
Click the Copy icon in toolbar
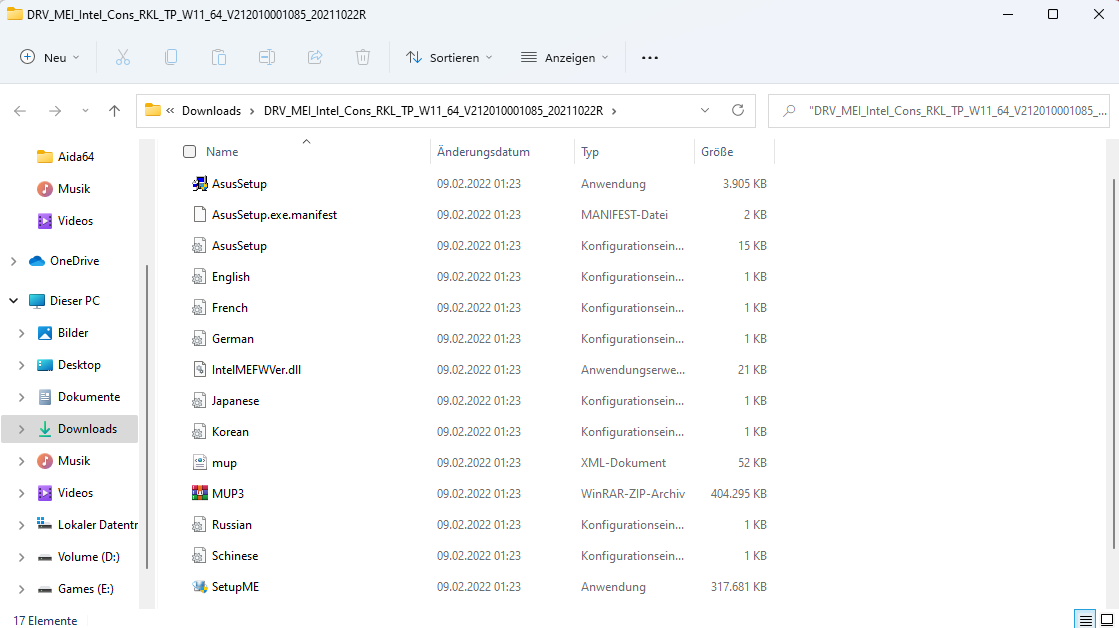pos(171,58)
